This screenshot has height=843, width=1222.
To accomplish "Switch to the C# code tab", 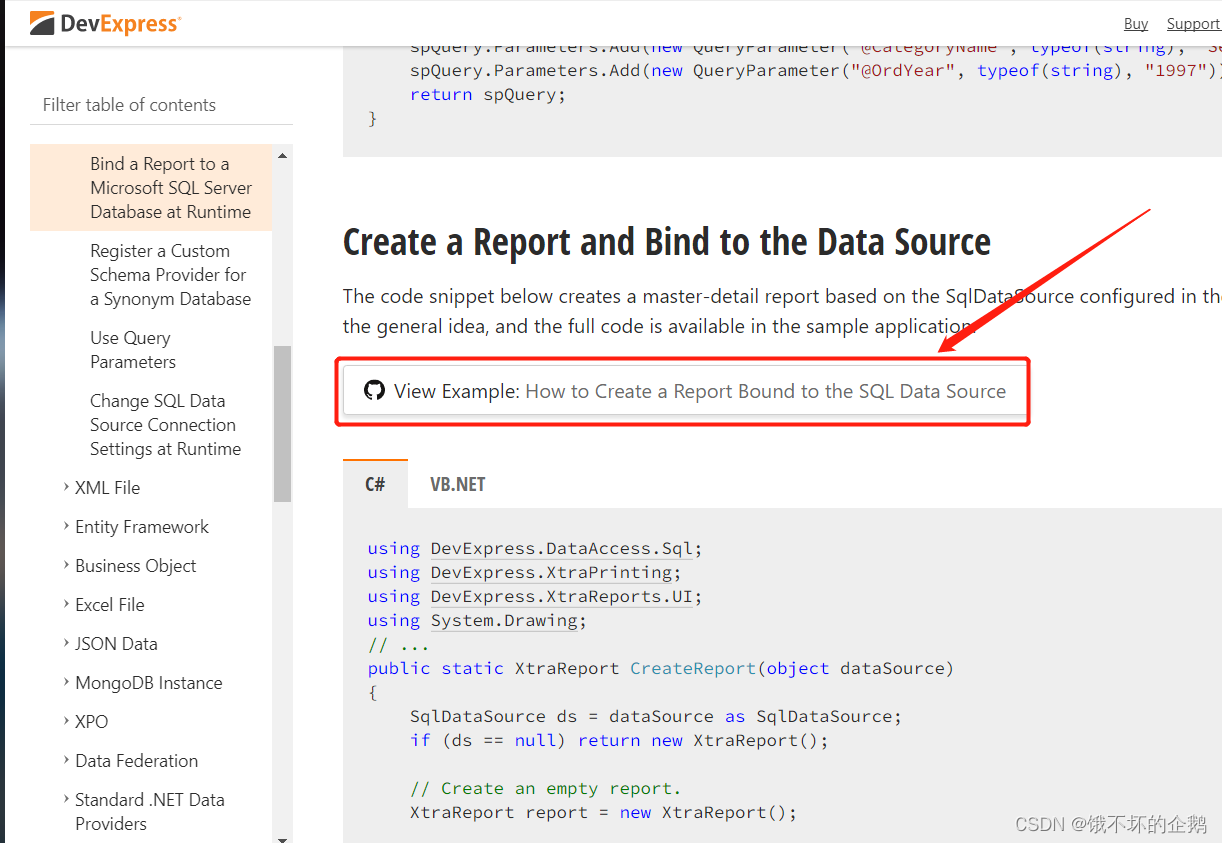I will tap(375, 484).
